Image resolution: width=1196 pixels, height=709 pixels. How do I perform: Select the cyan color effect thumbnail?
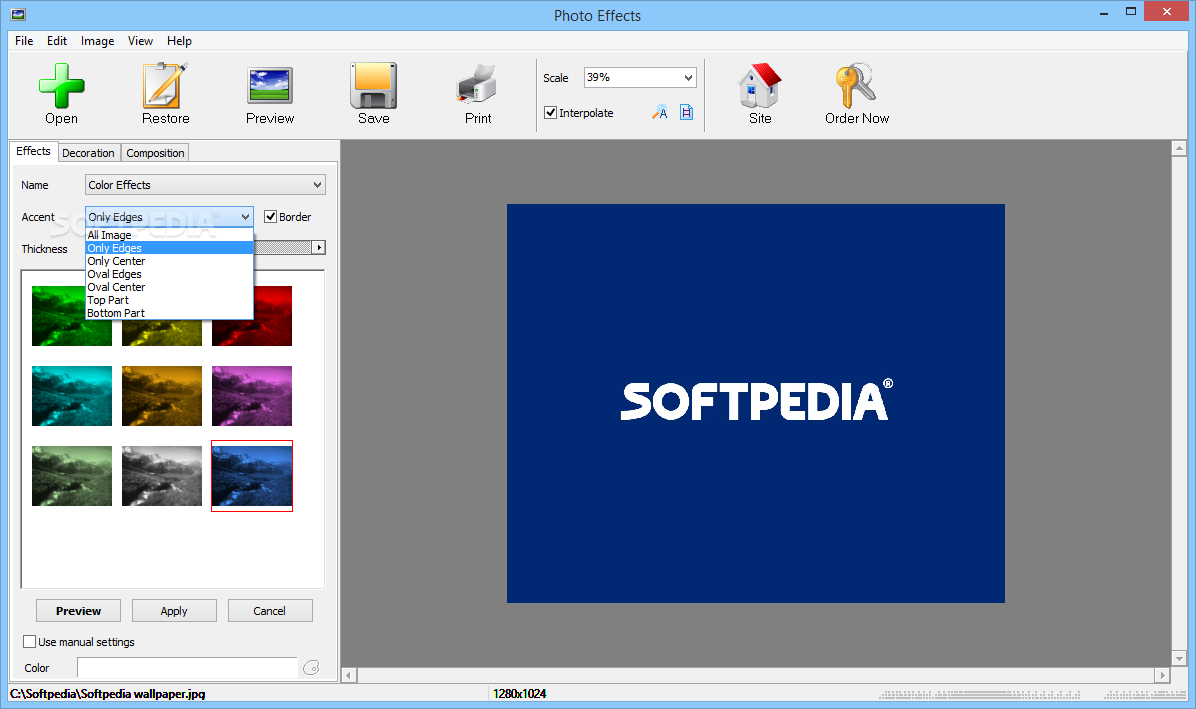pos(72,396)
